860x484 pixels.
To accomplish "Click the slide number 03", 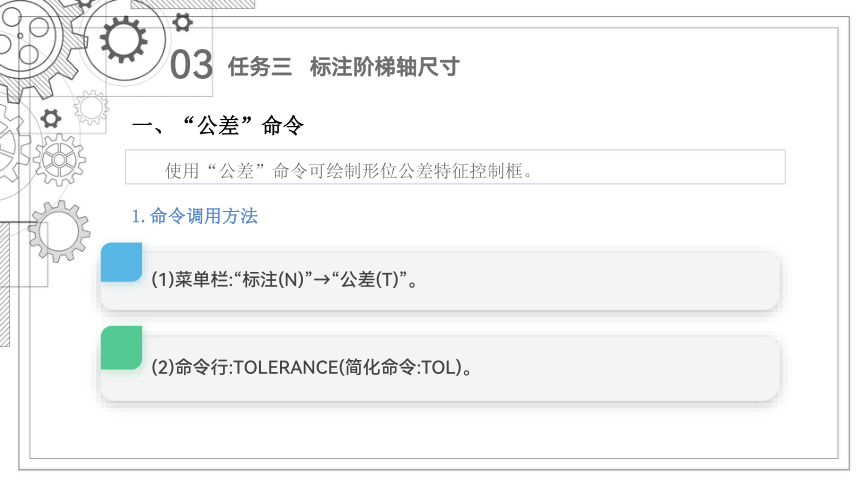I will click(x=191, y=65).
